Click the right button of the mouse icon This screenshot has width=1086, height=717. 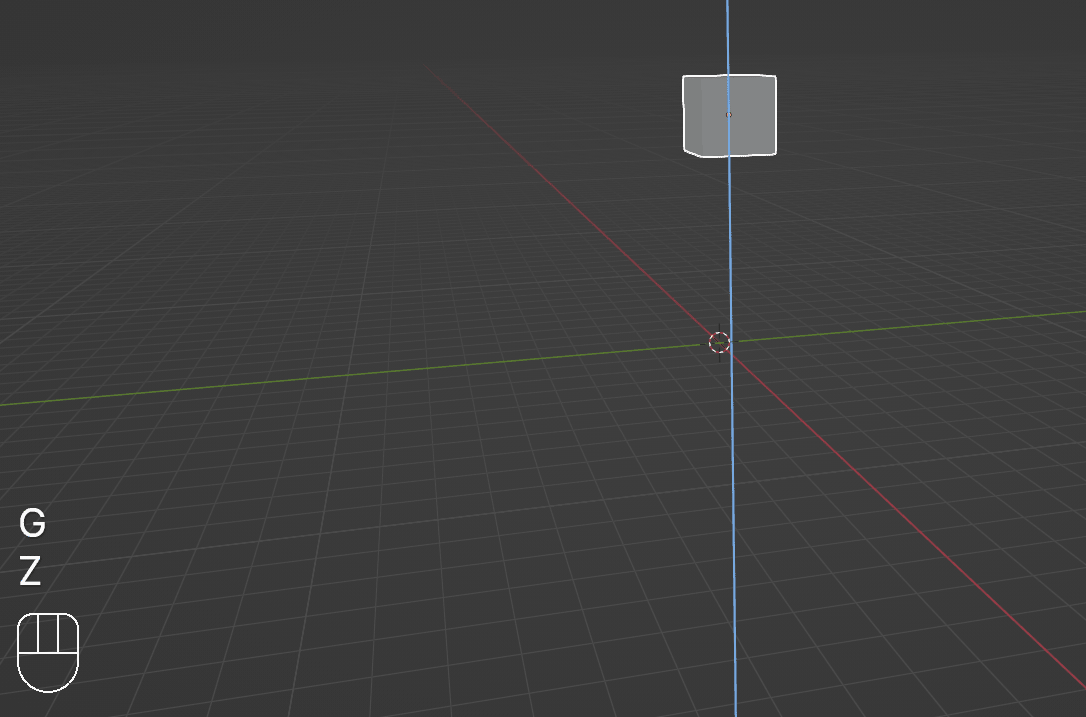67,634
